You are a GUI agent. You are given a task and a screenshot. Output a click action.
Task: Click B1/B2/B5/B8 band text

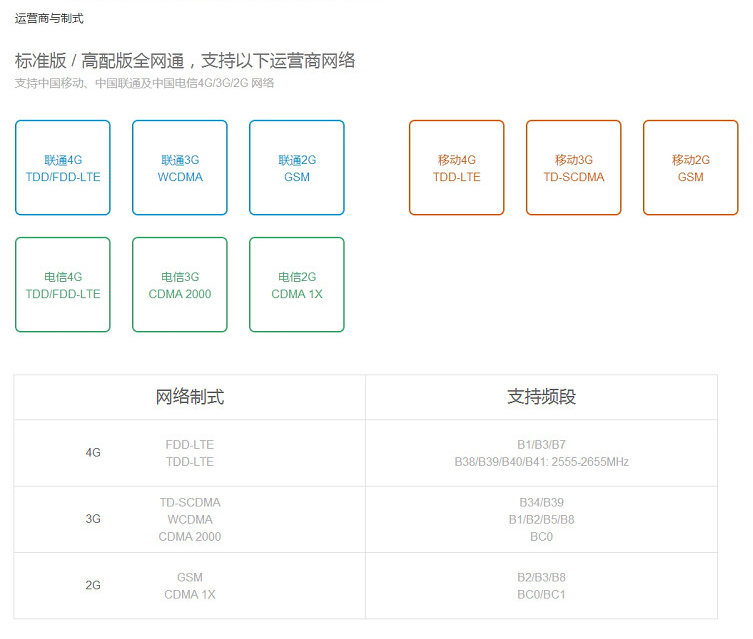tap(541, 519)
